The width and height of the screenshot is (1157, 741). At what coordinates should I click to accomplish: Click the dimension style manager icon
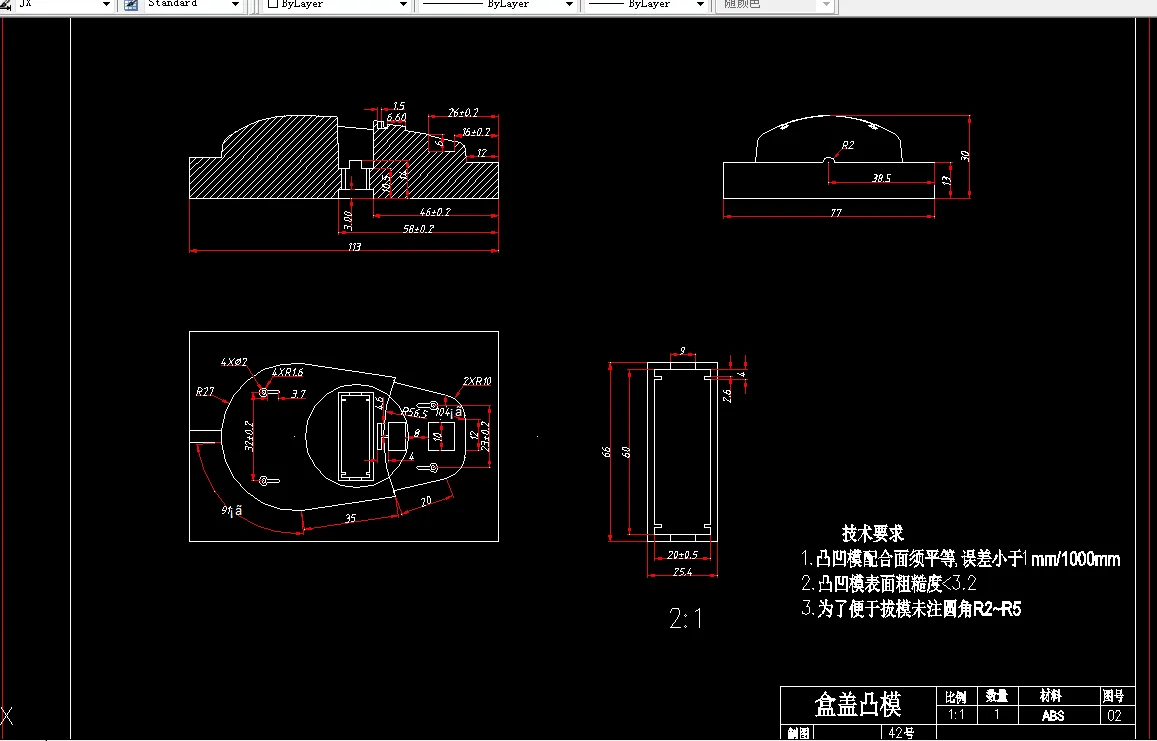(5, 4)
